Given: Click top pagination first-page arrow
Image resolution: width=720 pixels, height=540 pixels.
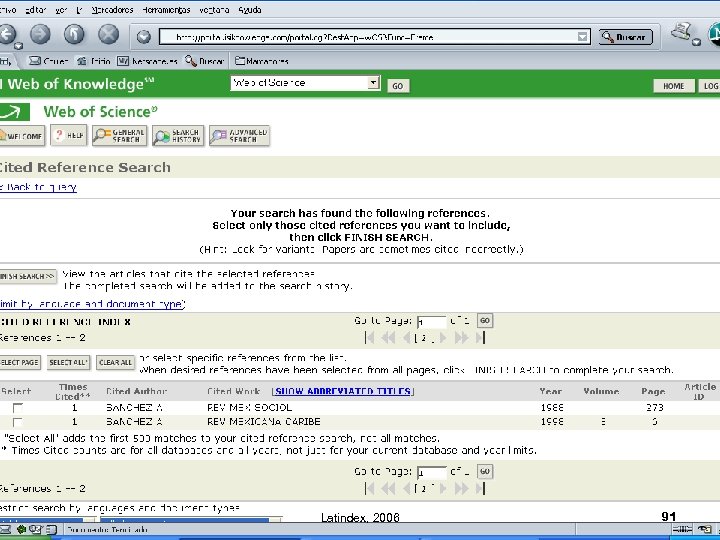Looking at the screenshot, I should coord(369,338).
